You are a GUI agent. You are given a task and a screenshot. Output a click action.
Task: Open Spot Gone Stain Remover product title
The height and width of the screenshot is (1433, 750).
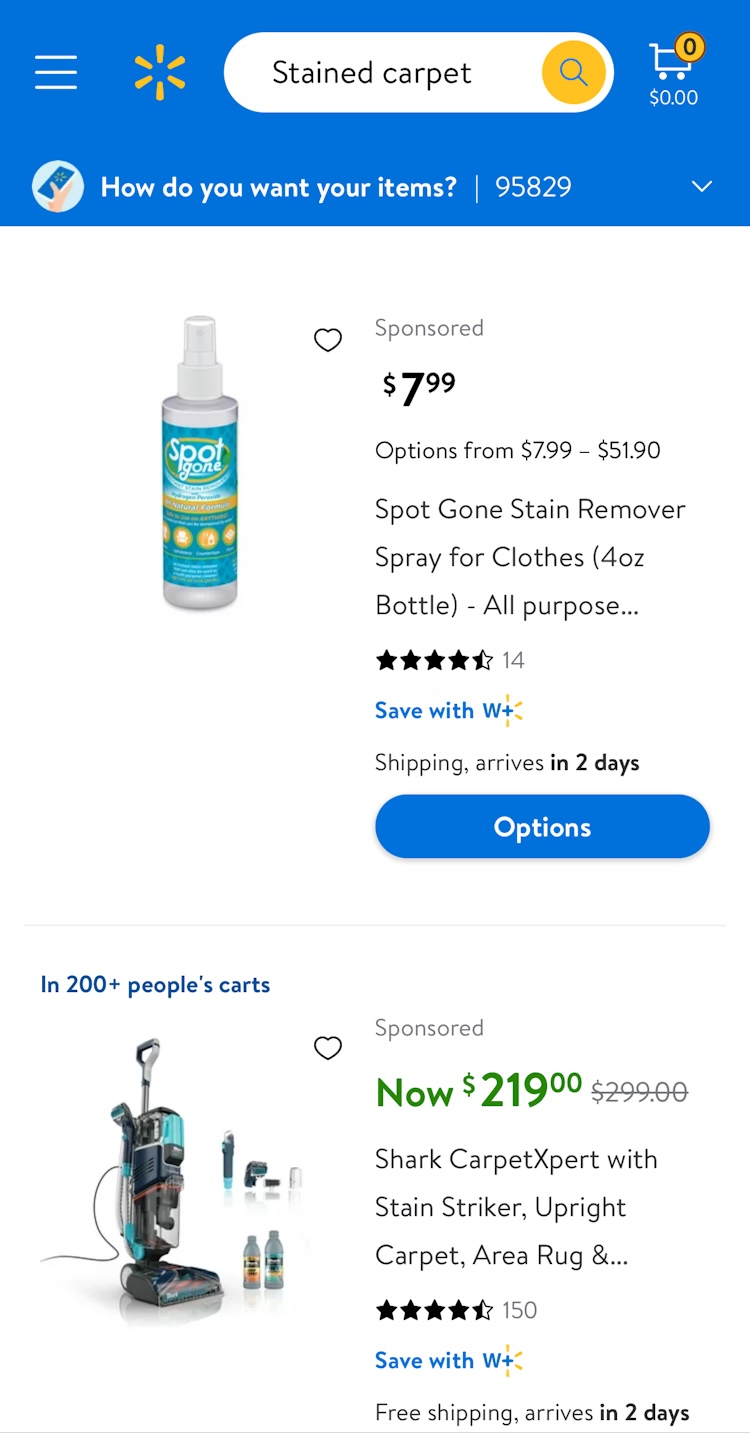530,557
